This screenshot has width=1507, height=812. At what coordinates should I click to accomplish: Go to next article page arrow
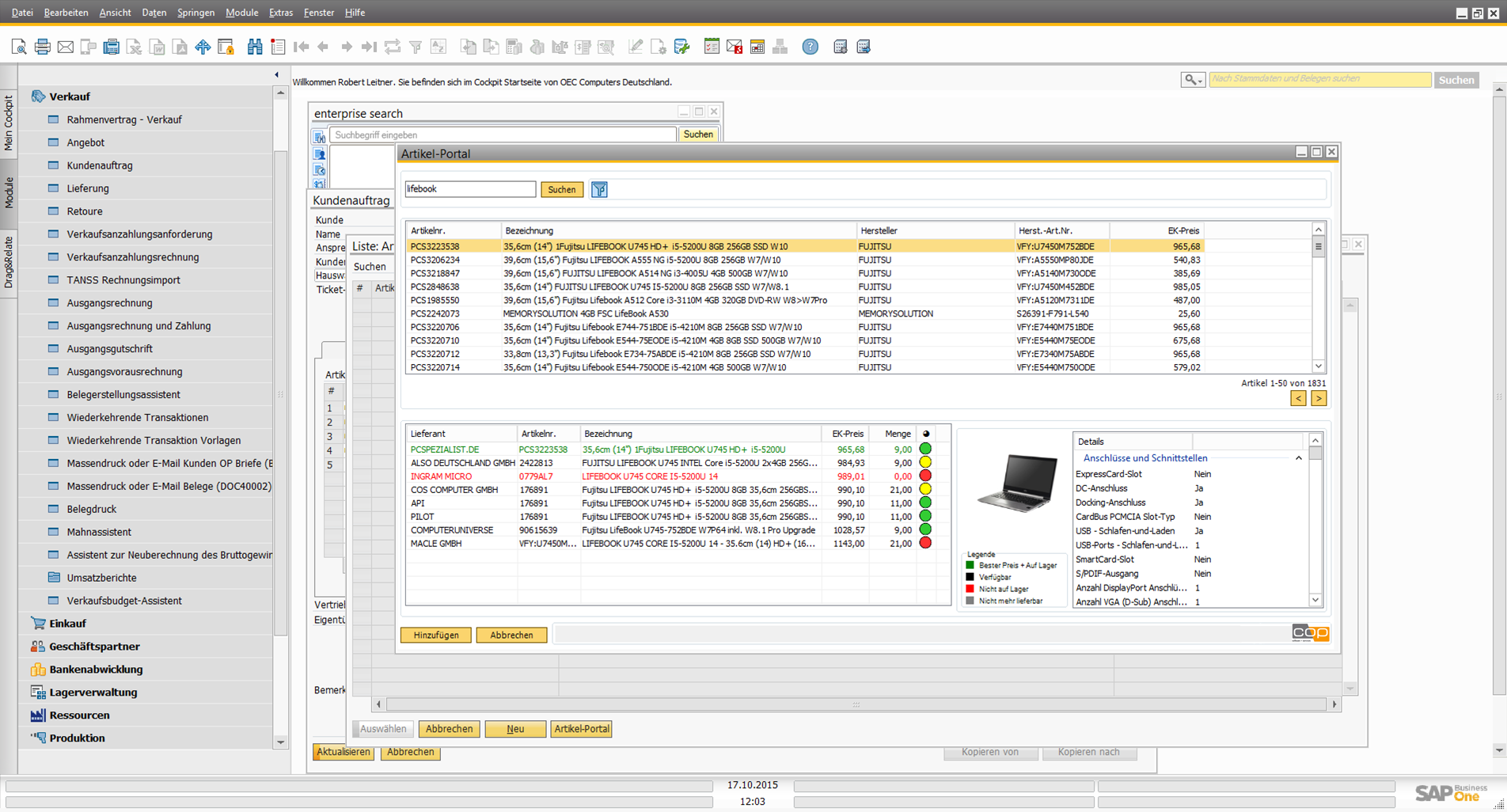tap(1319, 398)
